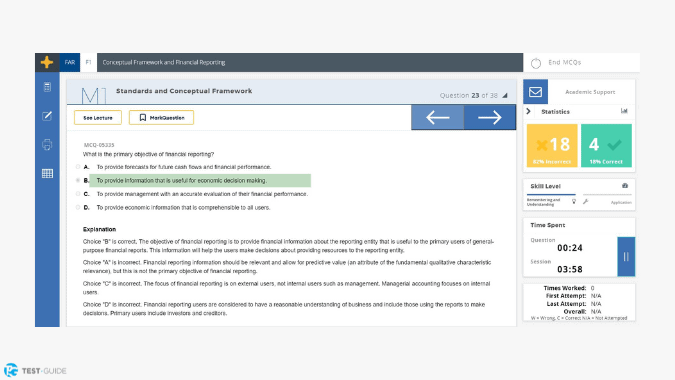
Task: Click the Skill Level camera icon
Action: [625, 186]
